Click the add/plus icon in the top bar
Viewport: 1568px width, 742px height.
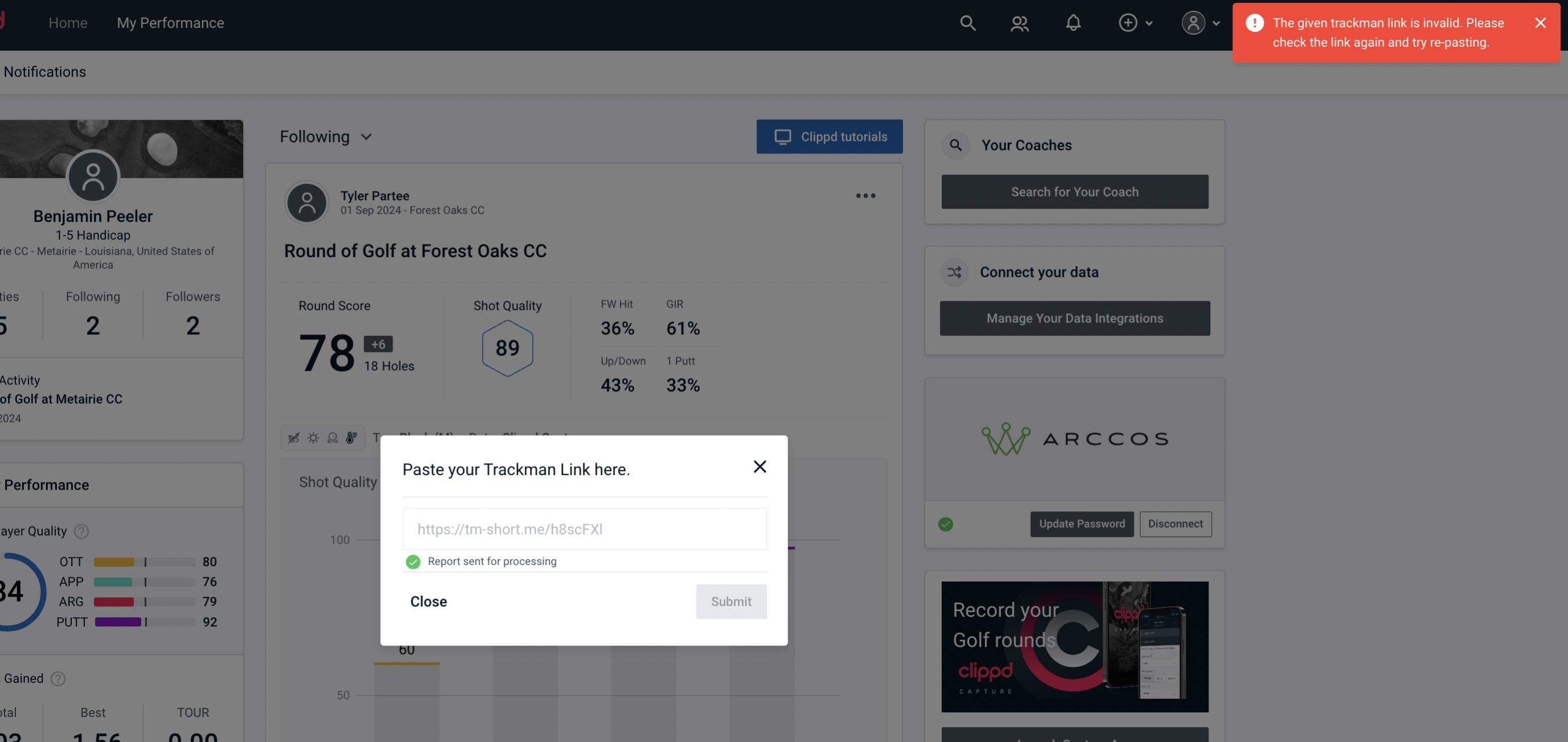pyautogui.click(x=1127, y=22)
